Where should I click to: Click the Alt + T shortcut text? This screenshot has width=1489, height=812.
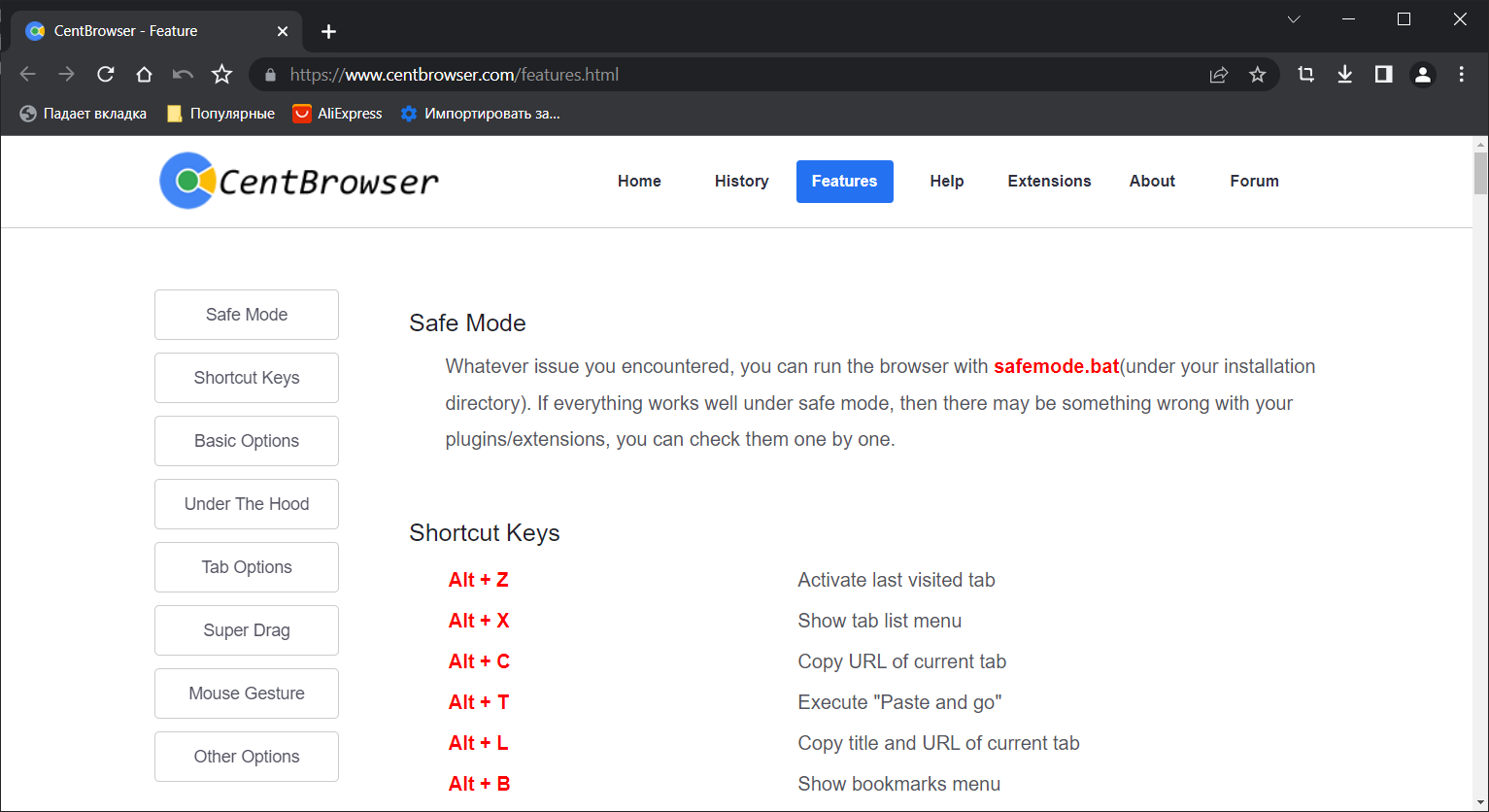click(x=479, y=702)
